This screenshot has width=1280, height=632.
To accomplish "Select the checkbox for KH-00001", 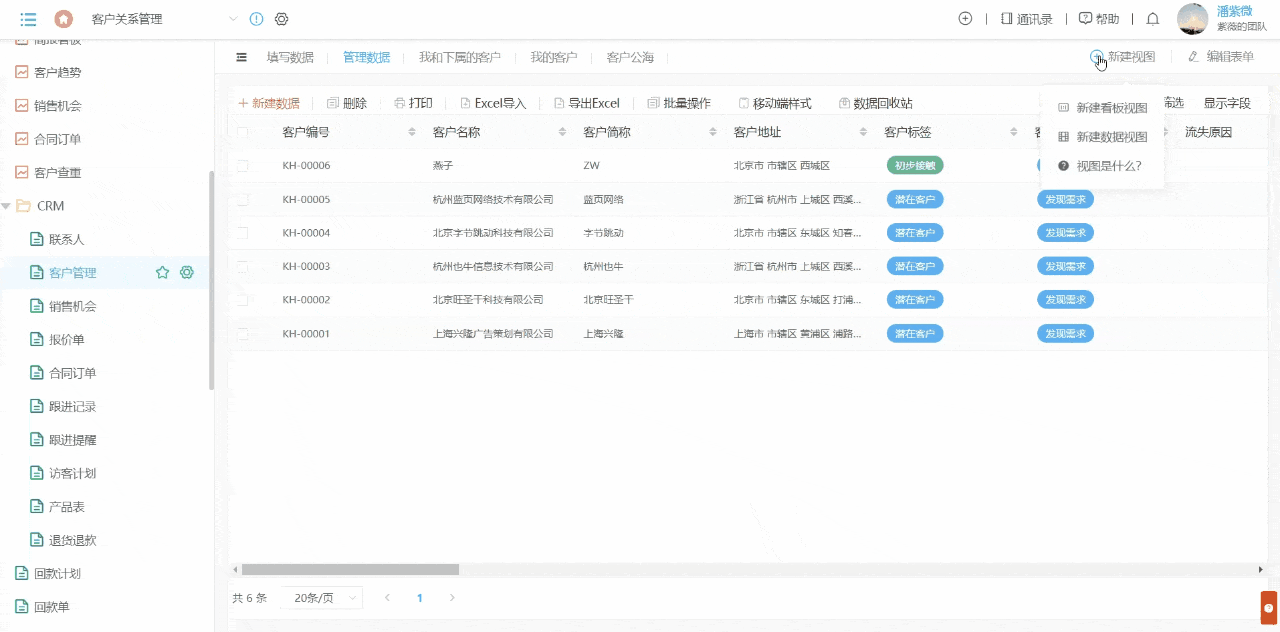I will (x=242, y=333).
